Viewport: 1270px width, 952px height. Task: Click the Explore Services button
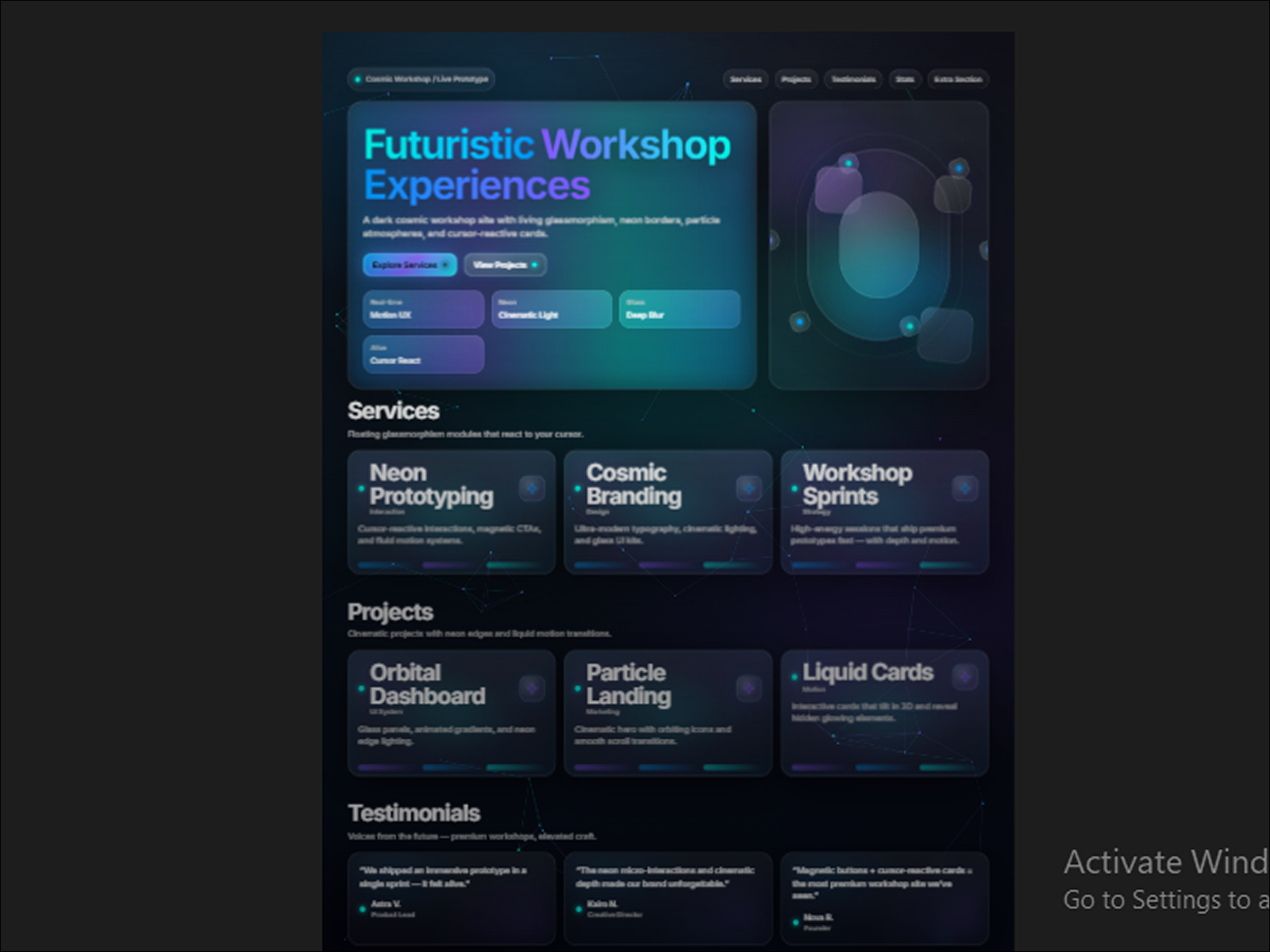(x=410, y=265)
